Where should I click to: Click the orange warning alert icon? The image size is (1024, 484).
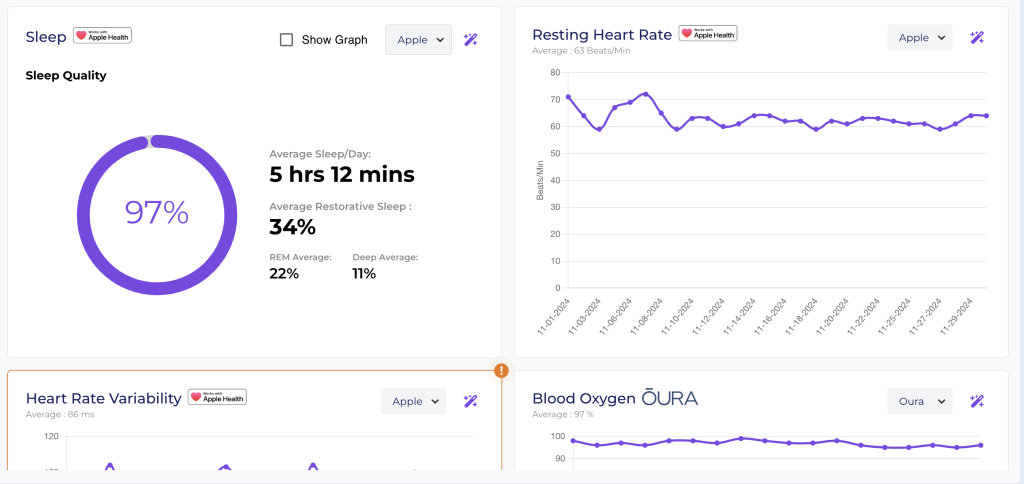[x=501, y=370]
